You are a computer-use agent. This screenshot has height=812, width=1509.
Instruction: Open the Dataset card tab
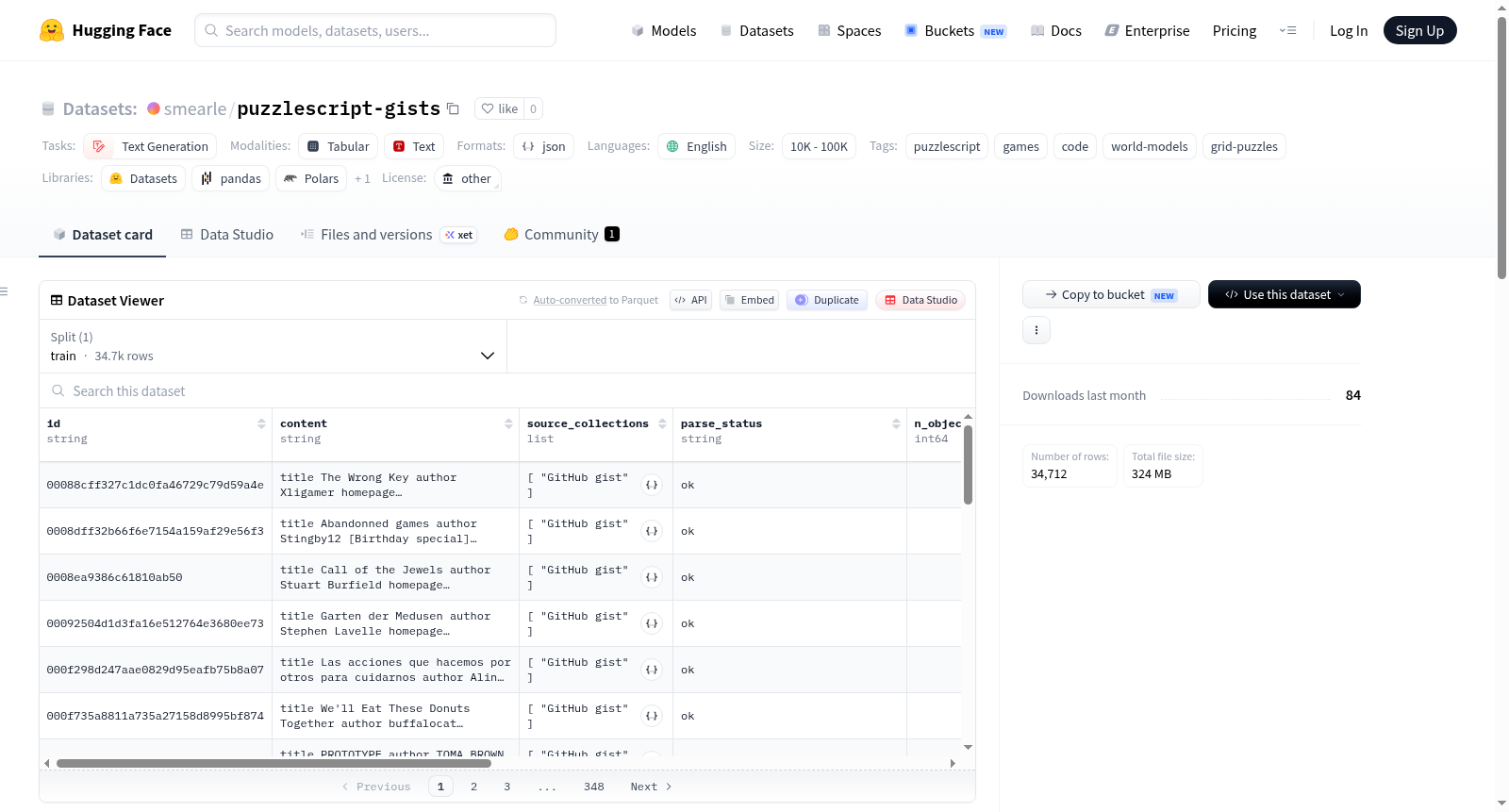click(102, 235)
